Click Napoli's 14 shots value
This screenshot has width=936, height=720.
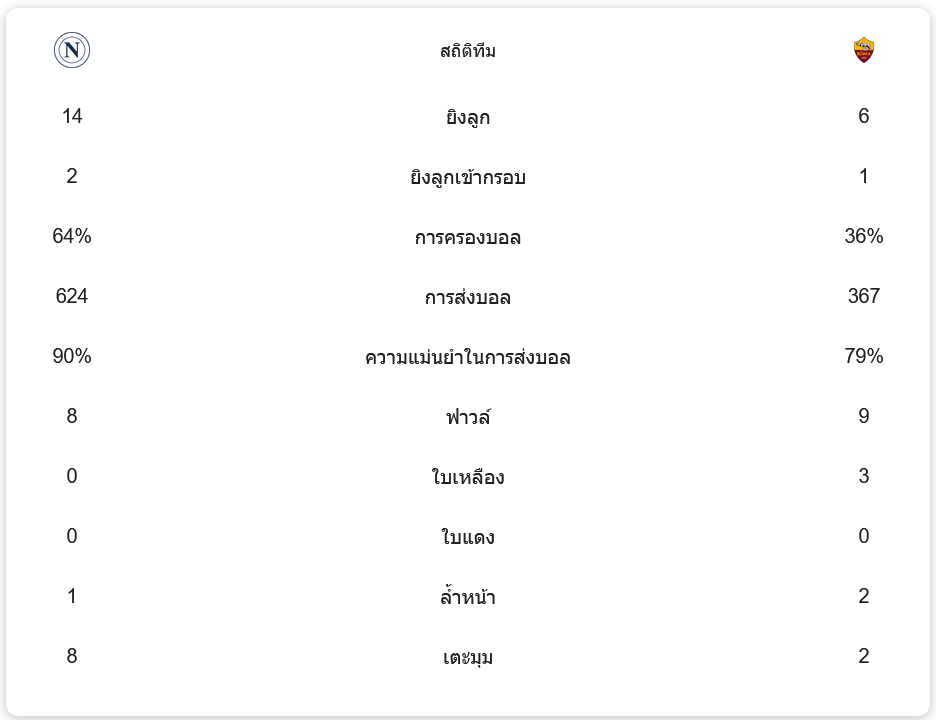[72, 116]
